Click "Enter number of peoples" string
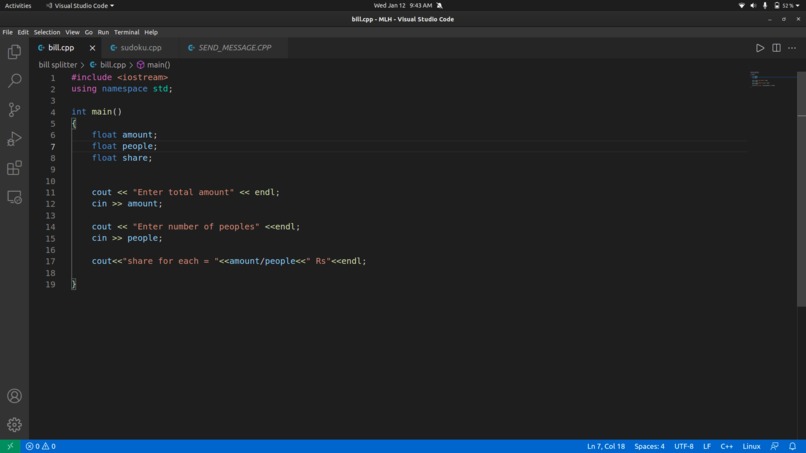The width and height of the screenshot is (806, 453). (x=196, y=227)
